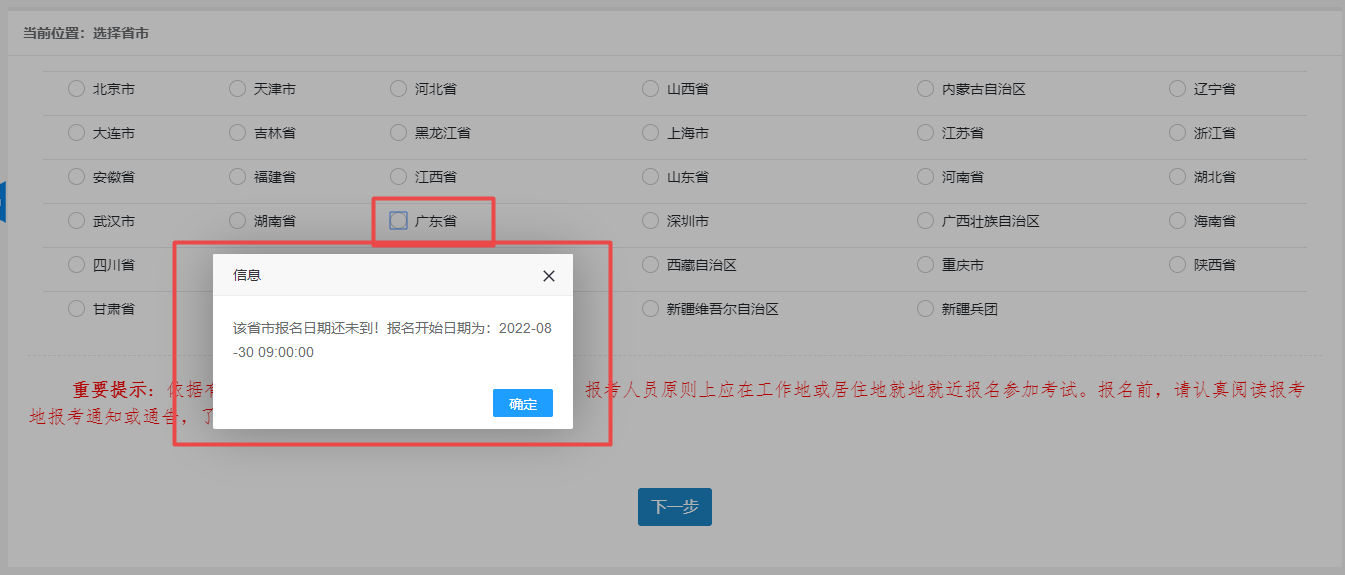Select the 海南省 radio button
1345x575 pixels.
(1177, 221)
